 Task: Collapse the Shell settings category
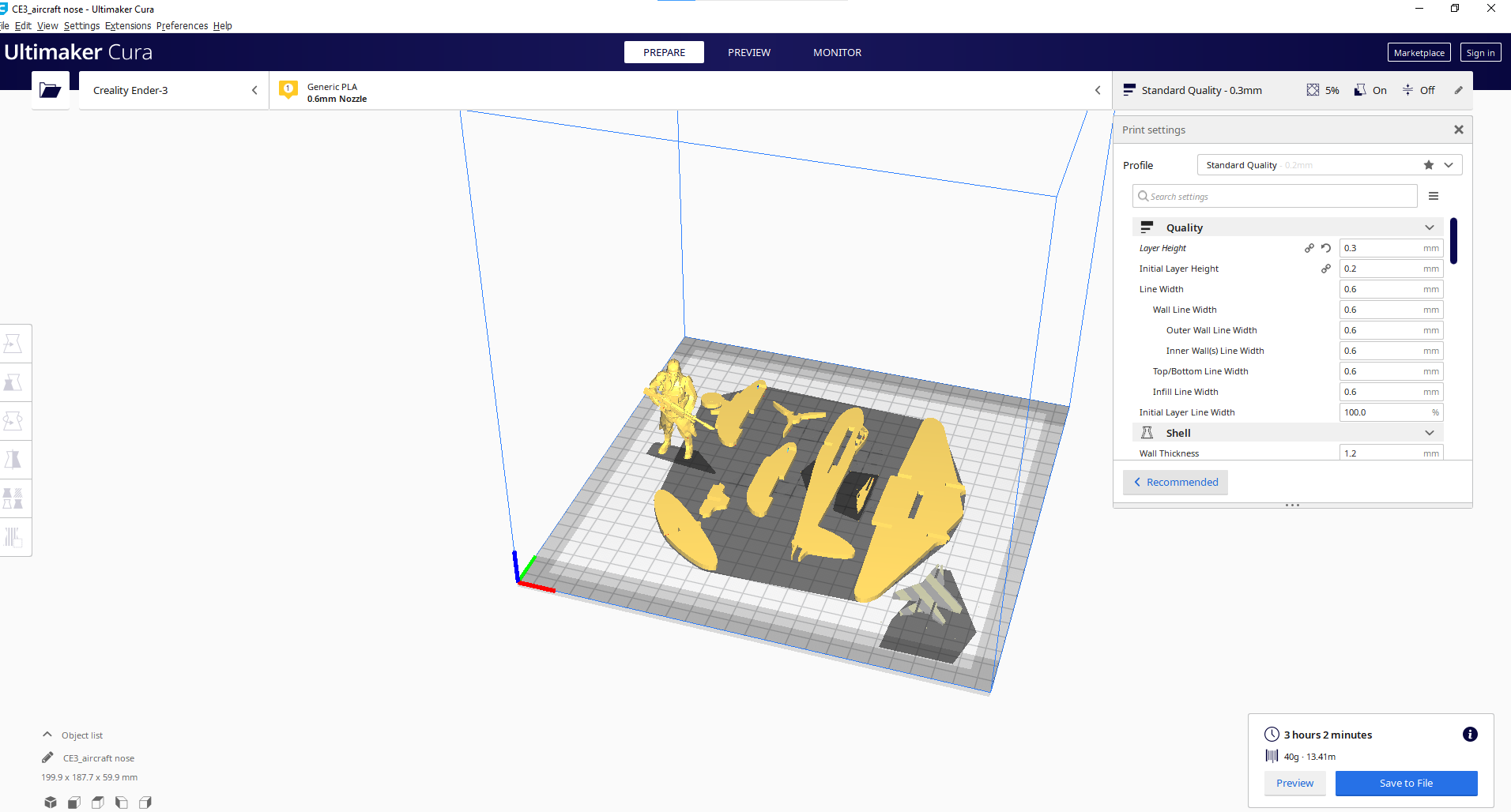pyautogui.click(x=1288, y=433)
